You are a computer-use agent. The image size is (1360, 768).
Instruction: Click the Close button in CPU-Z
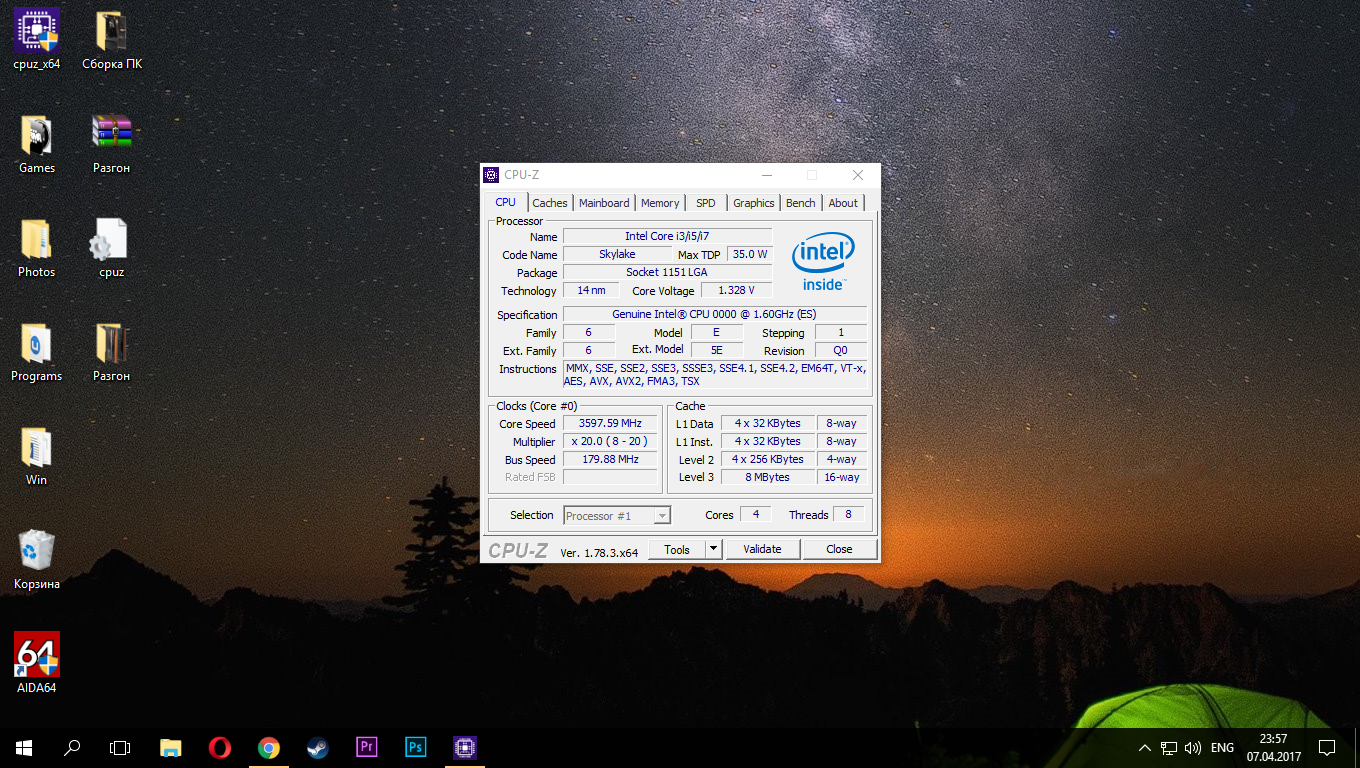point(839,549)
